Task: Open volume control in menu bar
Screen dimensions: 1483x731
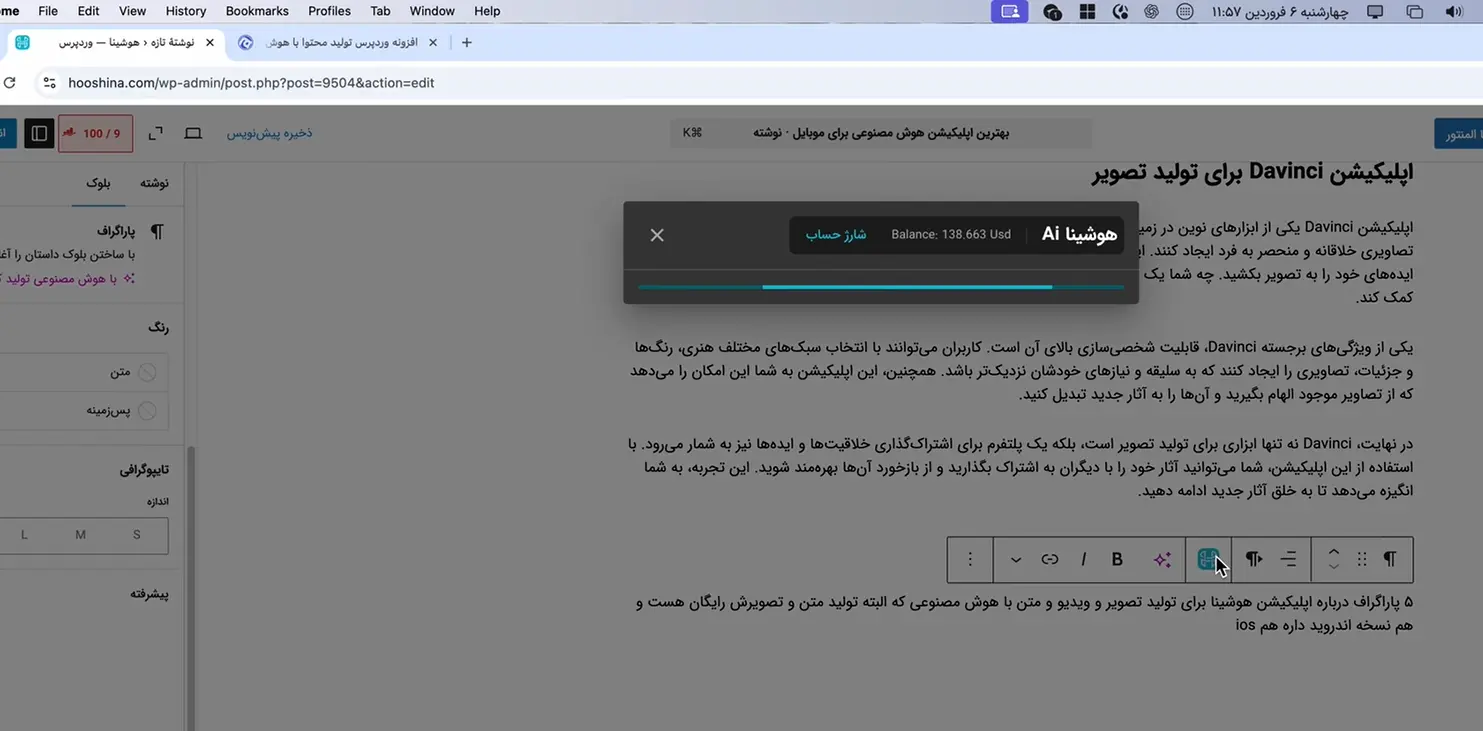Action: click(x=1454, y=12)
